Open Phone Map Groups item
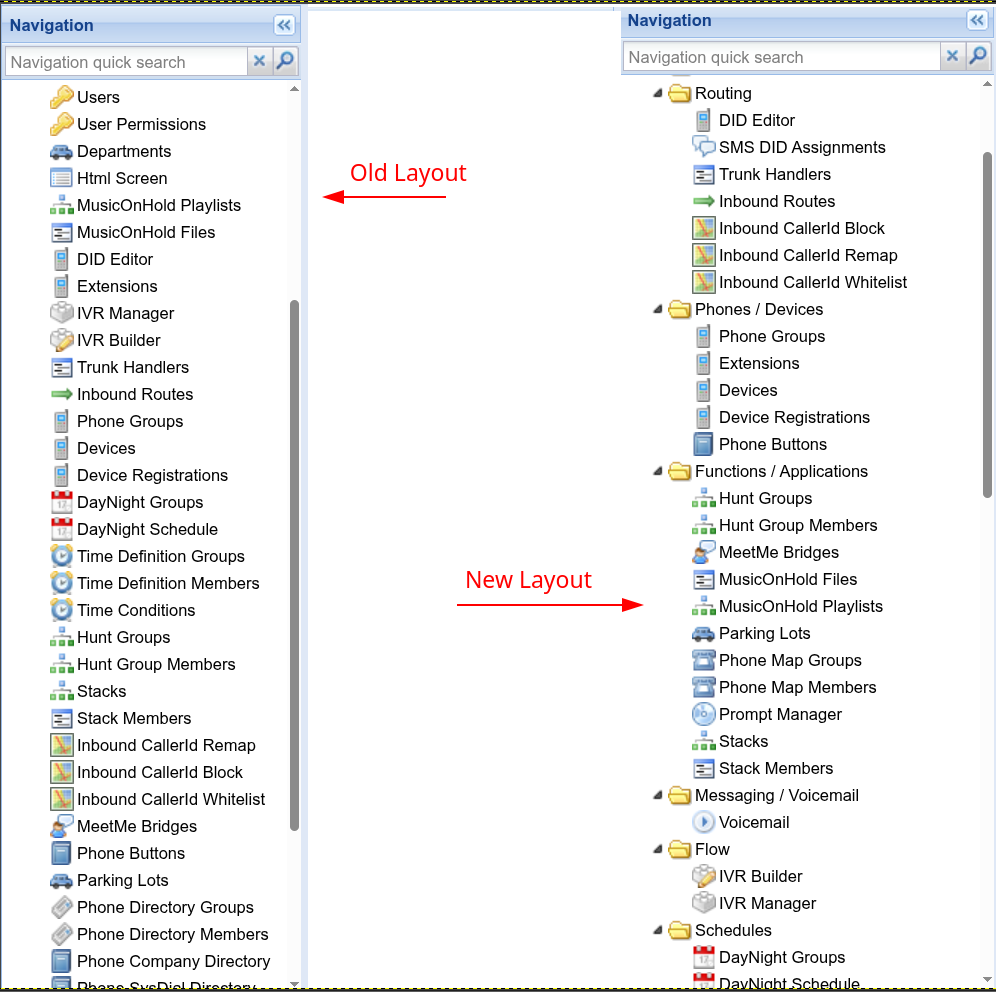The width and height of the screenshot is (996, 992). [790, 660]
